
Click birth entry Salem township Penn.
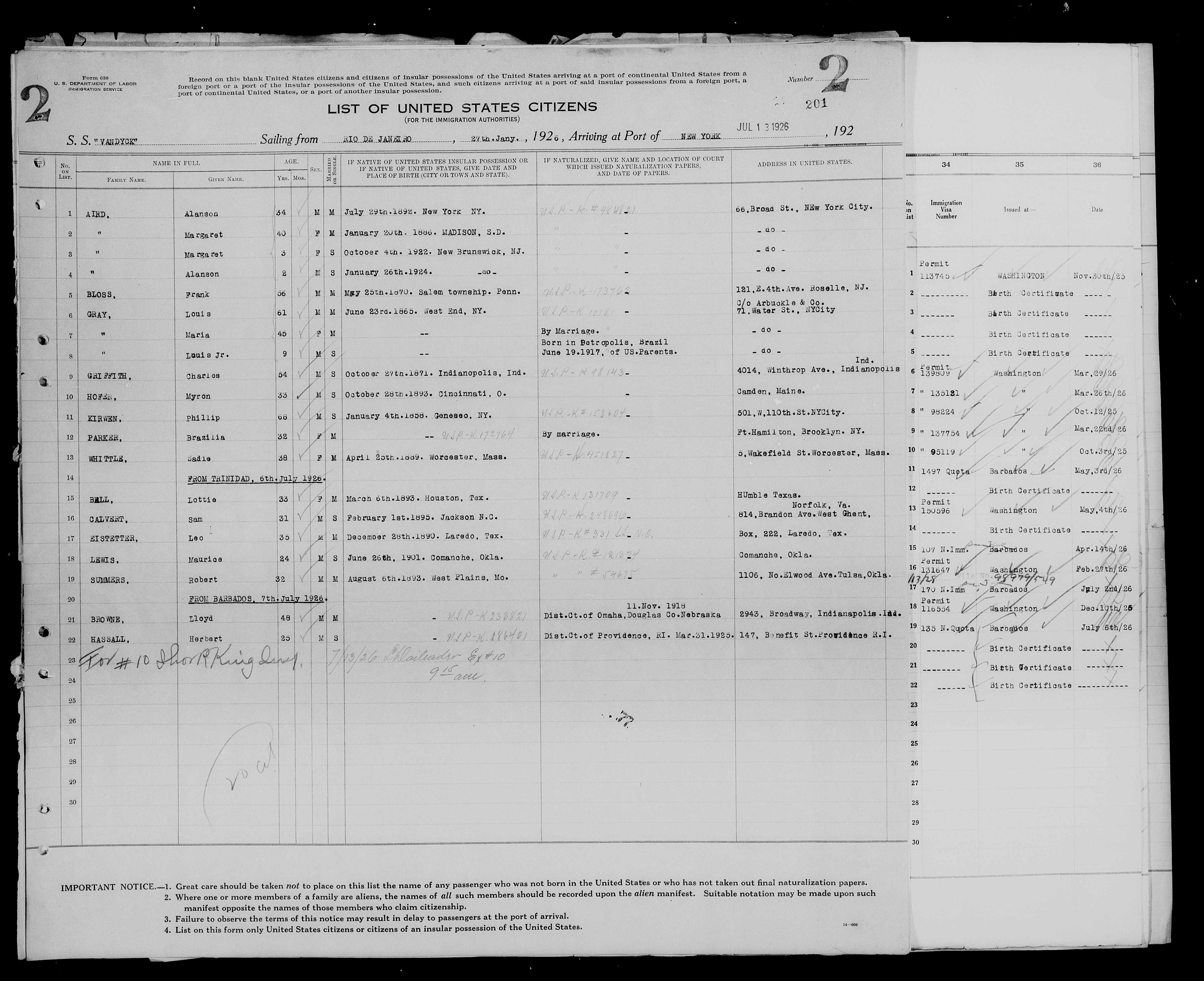tap(432, 292)
